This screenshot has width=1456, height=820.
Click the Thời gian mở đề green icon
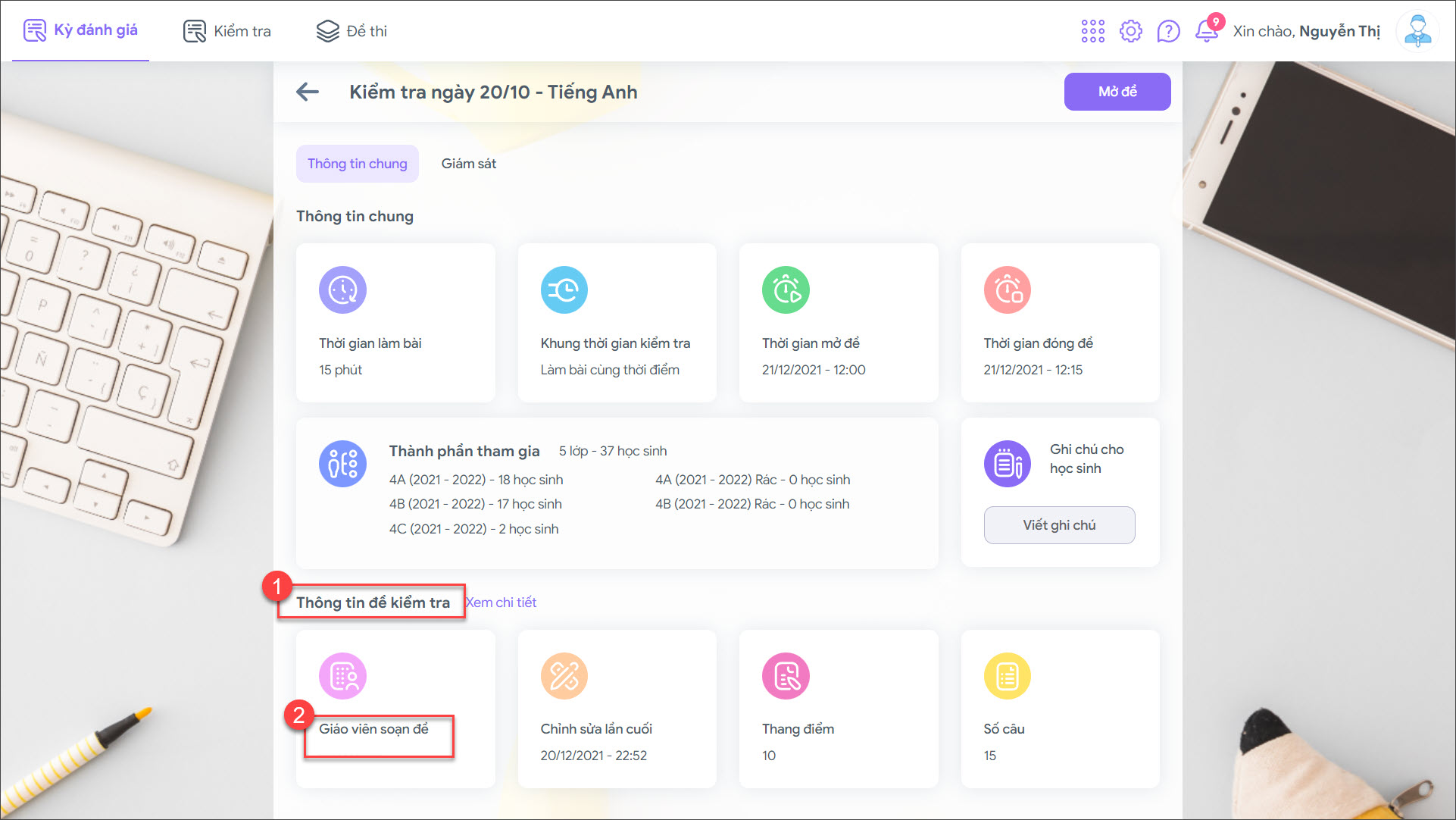tap(786, 290)
